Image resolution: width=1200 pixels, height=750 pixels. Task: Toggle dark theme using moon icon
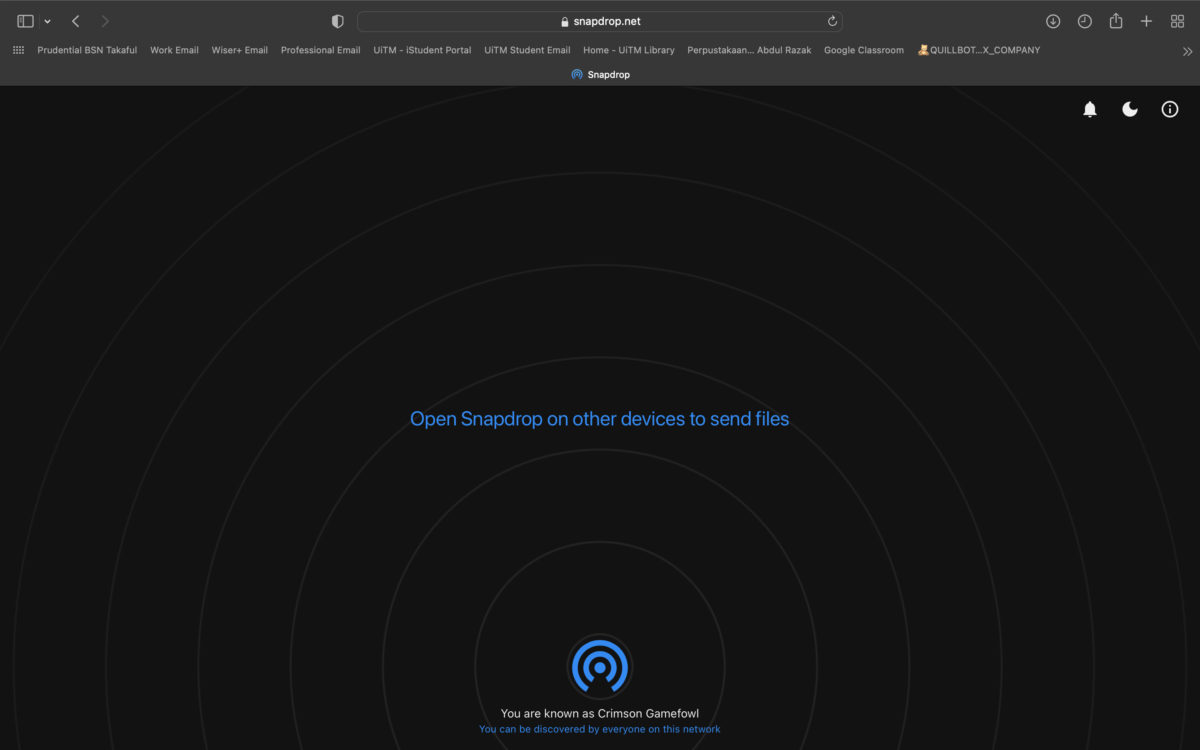[1130, 110]
